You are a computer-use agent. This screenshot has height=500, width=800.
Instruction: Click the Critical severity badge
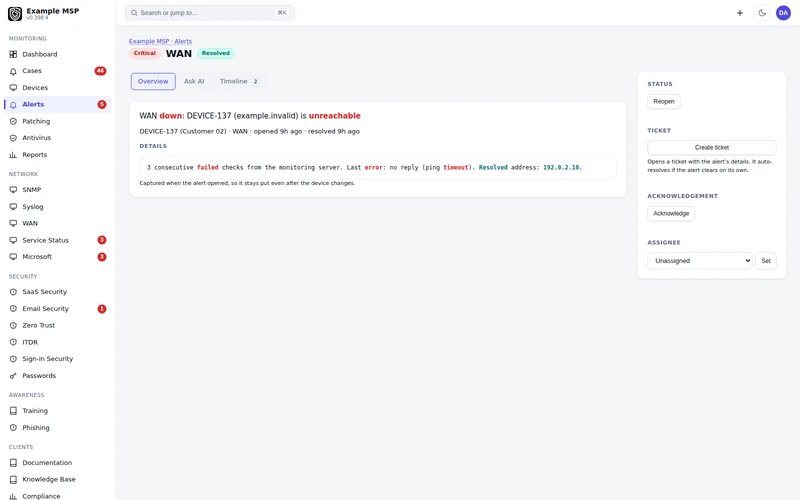tap(145, 53)
